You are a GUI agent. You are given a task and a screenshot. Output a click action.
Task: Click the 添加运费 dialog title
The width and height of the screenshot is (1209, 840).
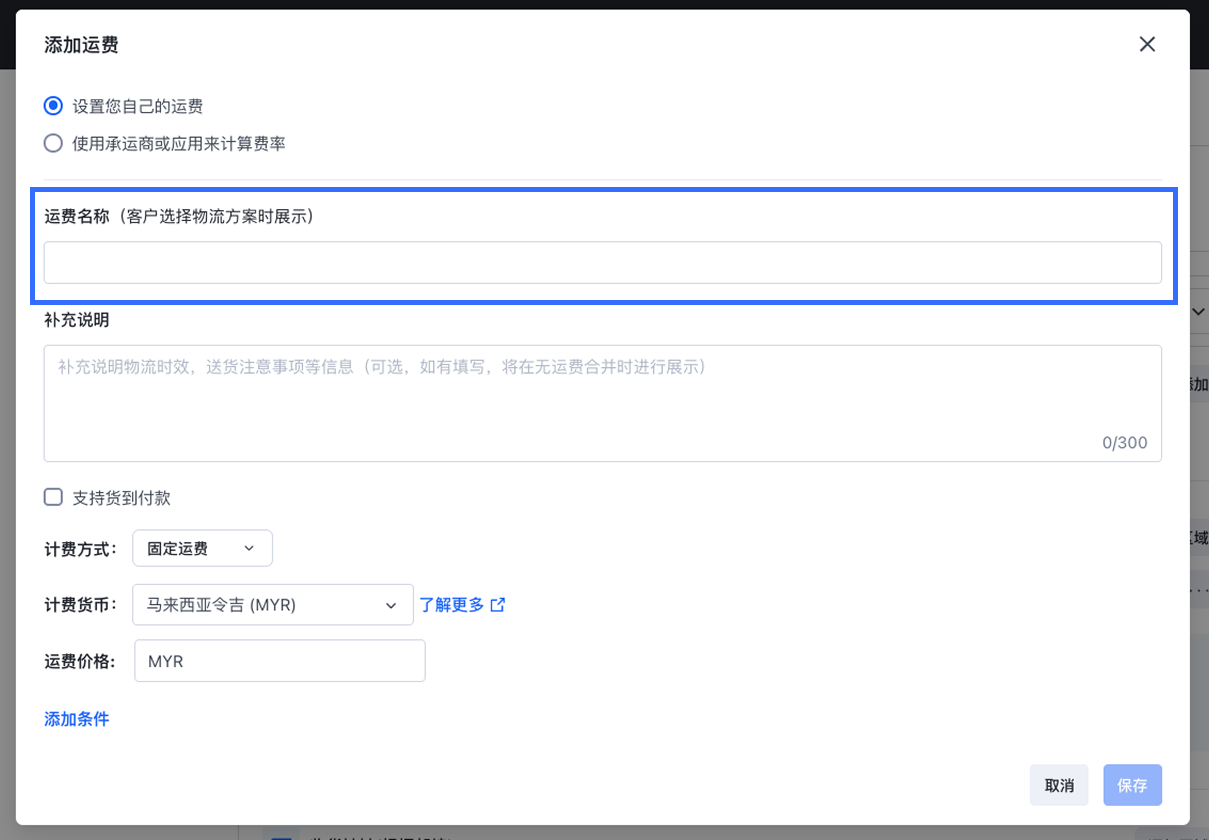(x=82, y=44)
